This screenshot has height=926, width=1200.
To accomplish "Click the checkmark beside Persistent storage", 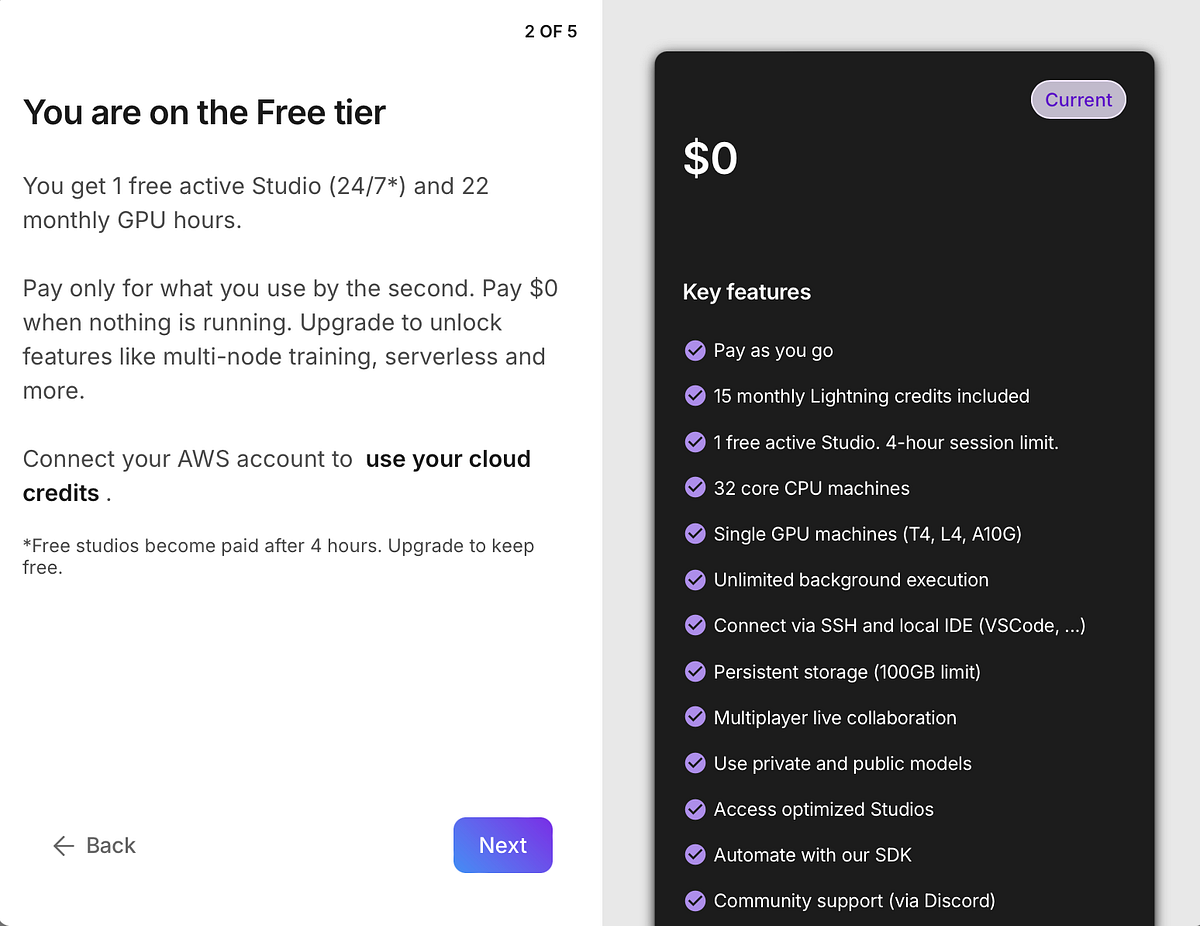I will tap(695, 671).
